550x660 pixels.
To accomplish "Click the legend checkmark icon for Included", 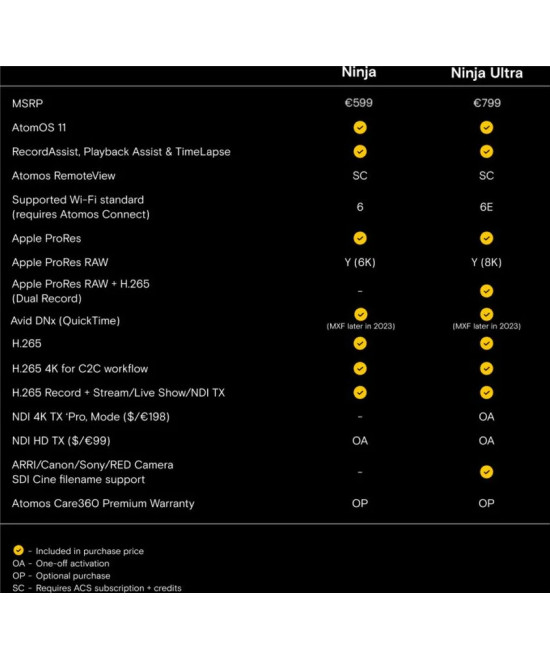I will pyautogui.click(x=19, y=550).
